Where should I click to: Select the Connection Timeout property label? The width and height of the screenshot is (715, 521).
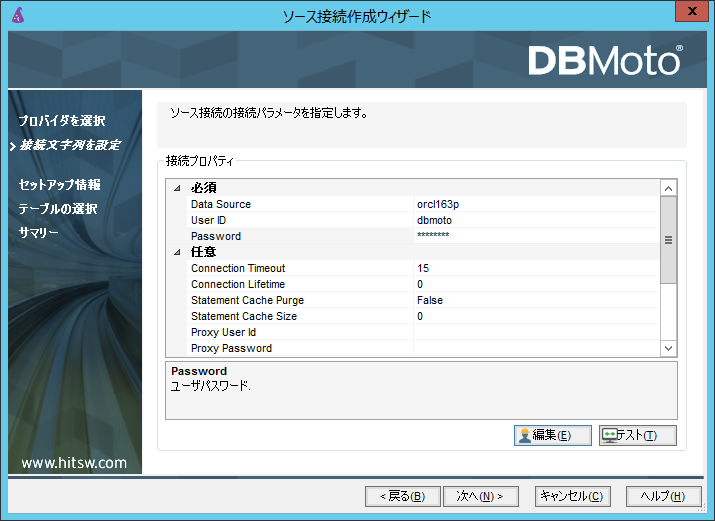(x=238, y=268)
